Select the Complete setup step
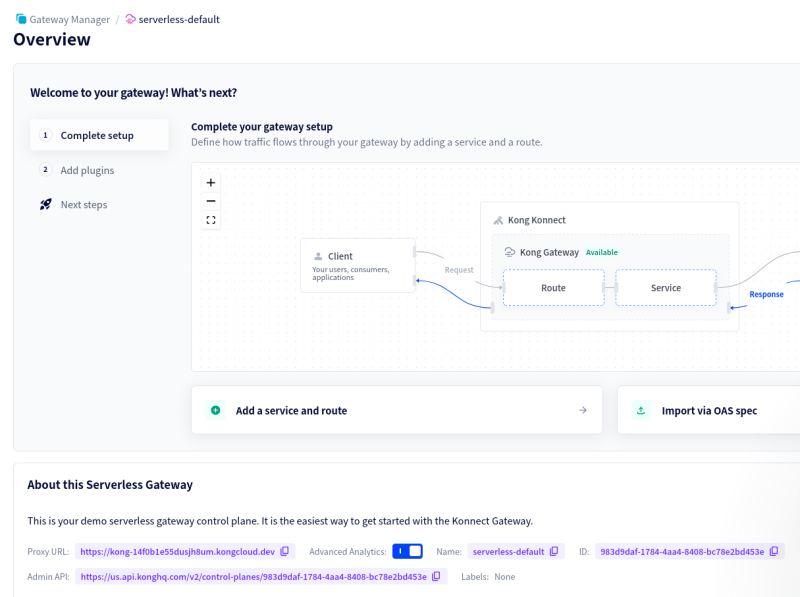Viewport: 800px width, 597px height. tap(99, 135)
